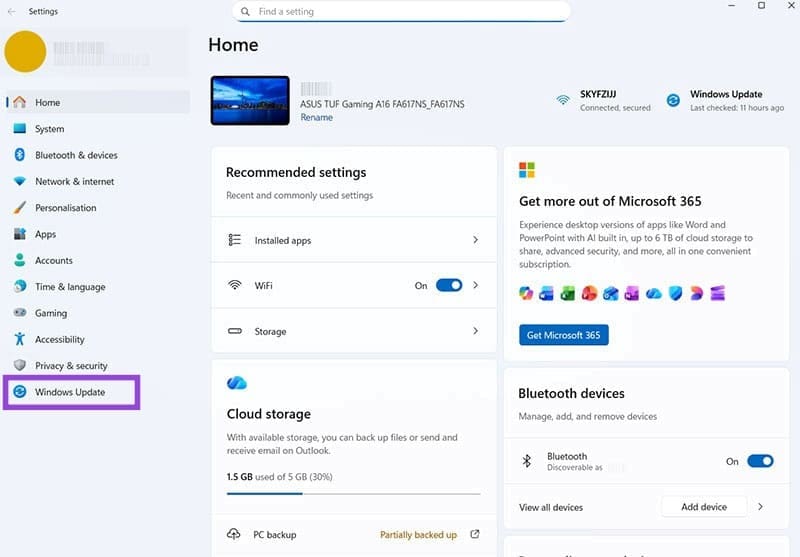Click the Microsoft four-square logo
Screen dimensions: 800x557
527,170
